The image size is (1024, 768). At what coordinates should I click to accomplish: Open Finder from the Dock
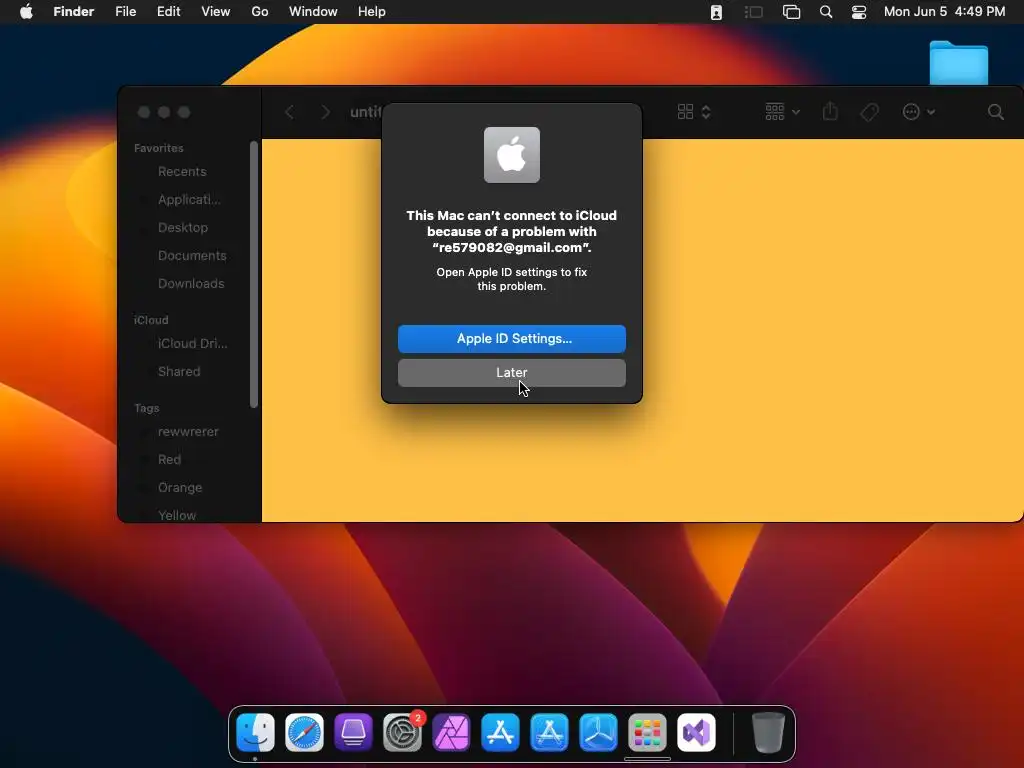click(255, 732)
